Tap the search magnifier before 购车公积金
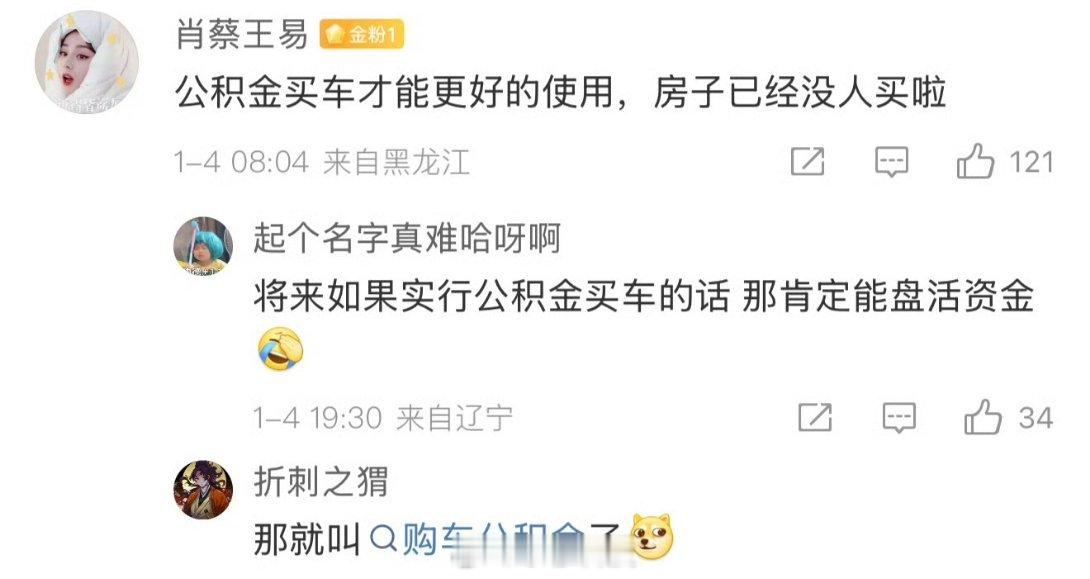Viewport: 1090px width, 579px height. [383, 538]
